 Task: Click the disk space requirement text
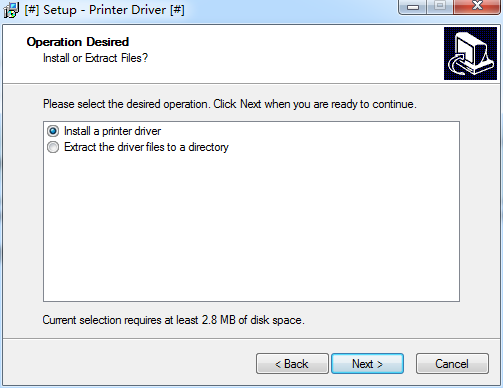(x=173, y=320)
